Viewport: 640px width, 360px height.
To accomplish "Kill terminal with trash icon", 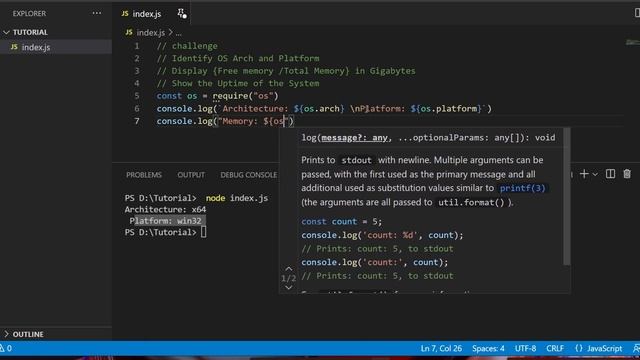I will 627,174.
